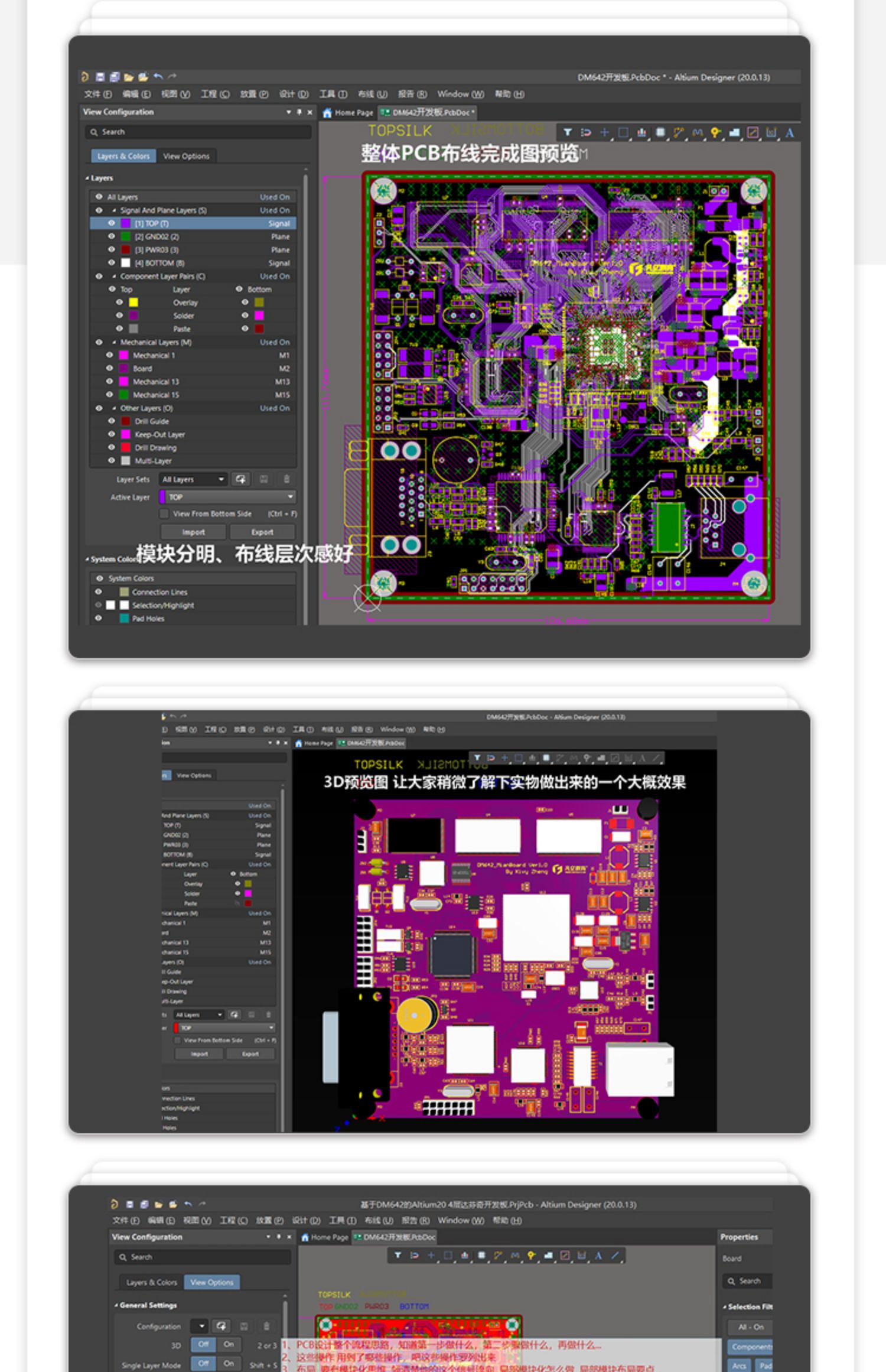Viewport: 886px width, 1372px height.
Task: Click Undo arrow in third Altium window
Action: [x=187, y=1204]
